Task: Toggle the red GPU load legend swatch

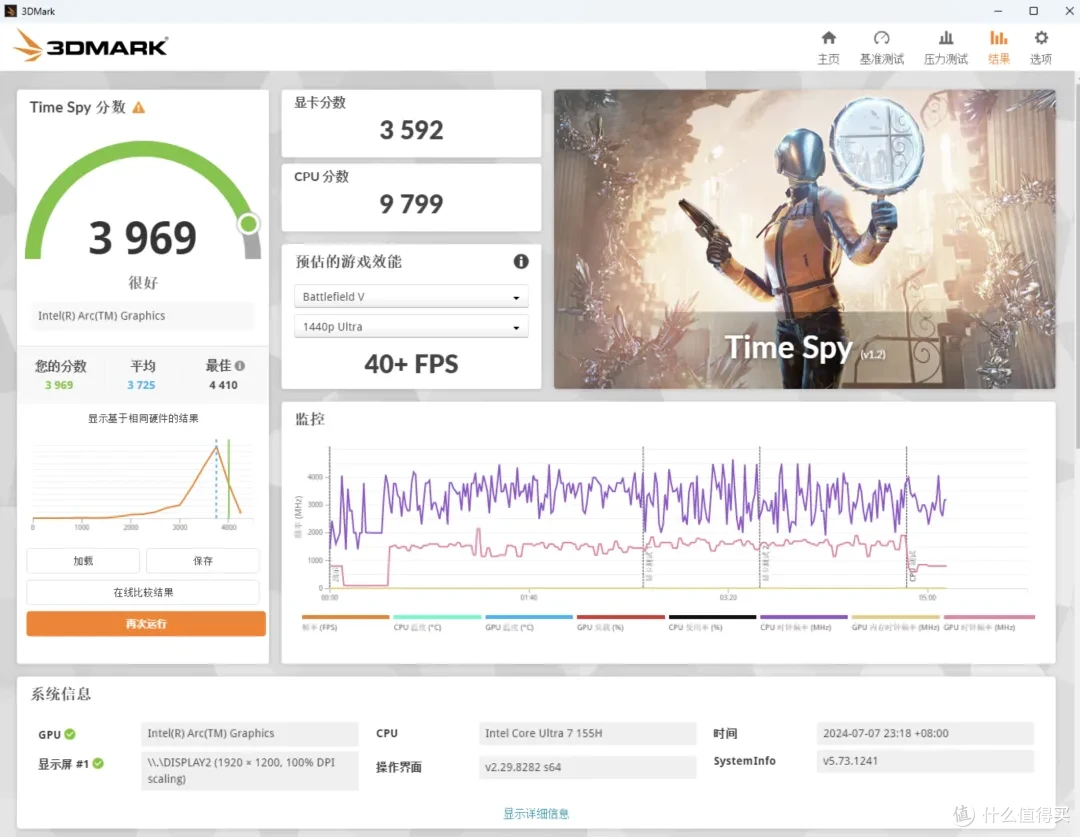Action: click(x=621, y=617)
